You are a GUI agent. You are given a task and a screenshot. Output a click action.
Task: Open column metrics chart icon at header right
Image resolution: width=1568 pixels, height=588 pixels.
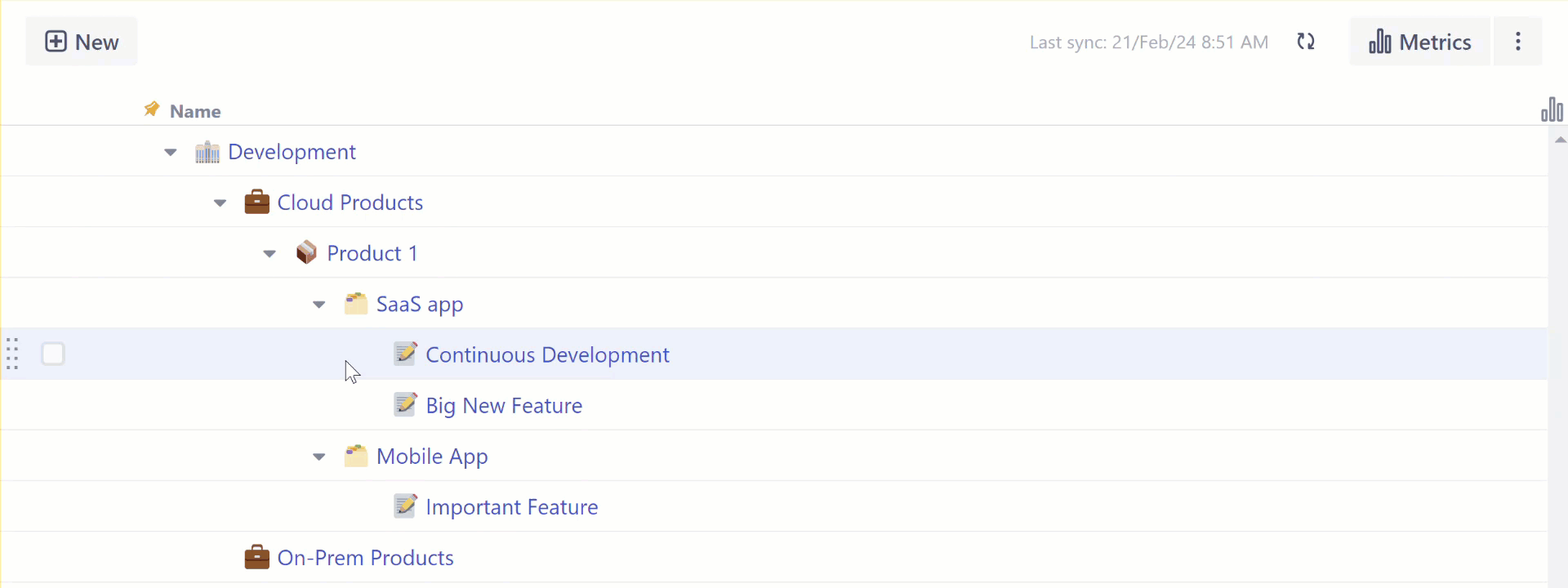pos(1552,109)
